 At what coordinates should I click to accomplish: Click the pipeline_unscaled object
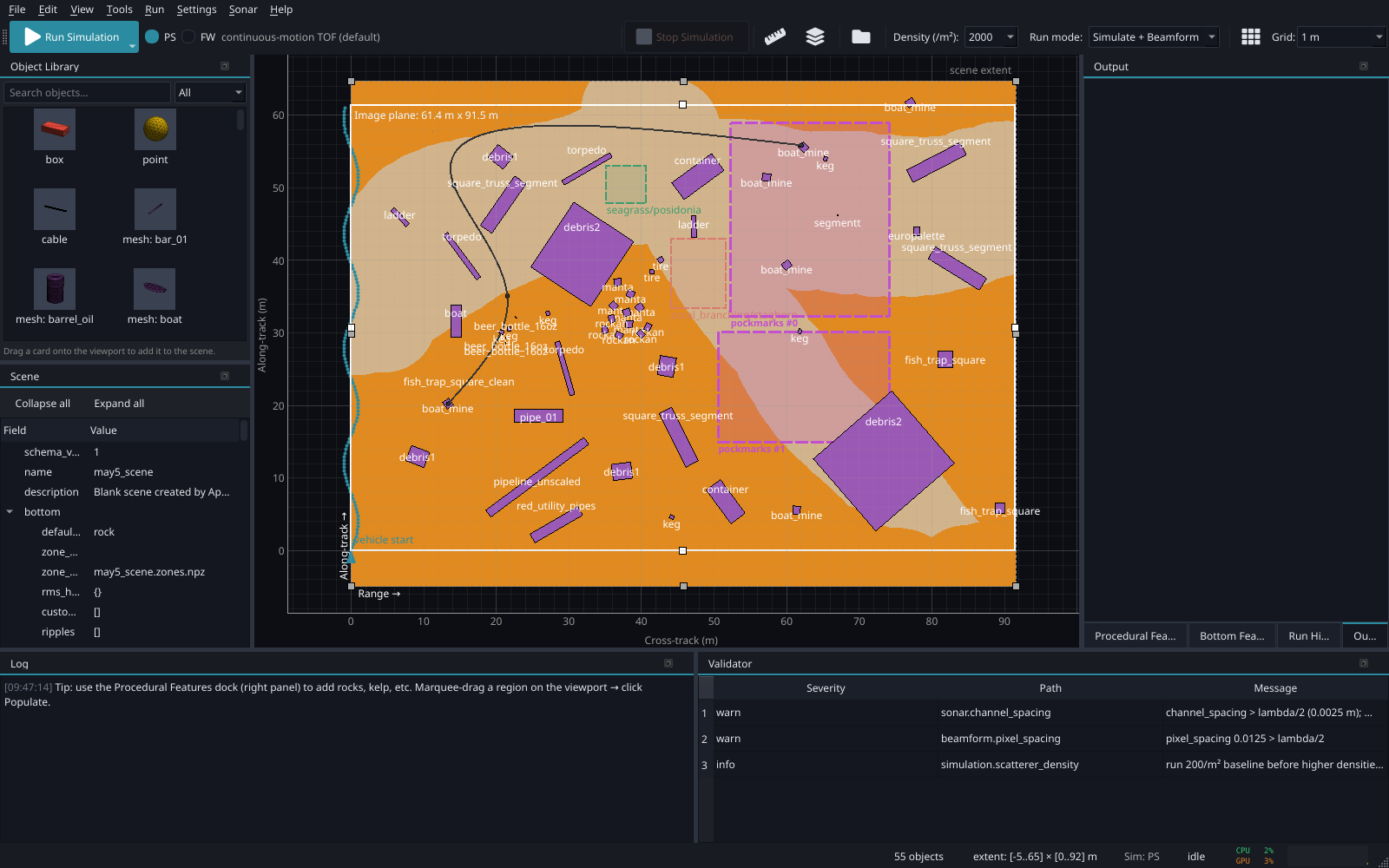click(x=537, y=477)
